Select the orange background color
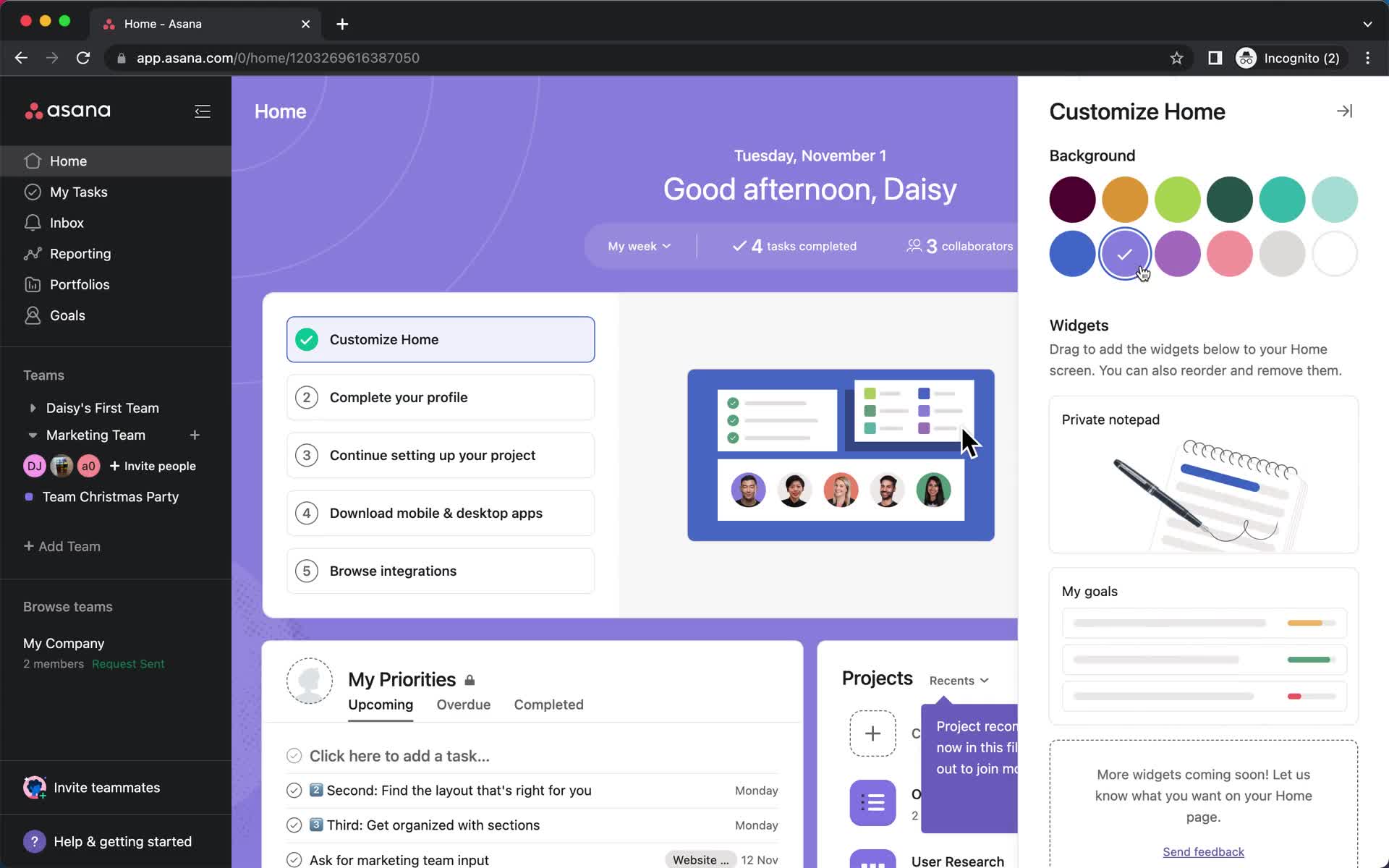The image size is (1389, 868). pyautogui.click(x=1125, y=200)
